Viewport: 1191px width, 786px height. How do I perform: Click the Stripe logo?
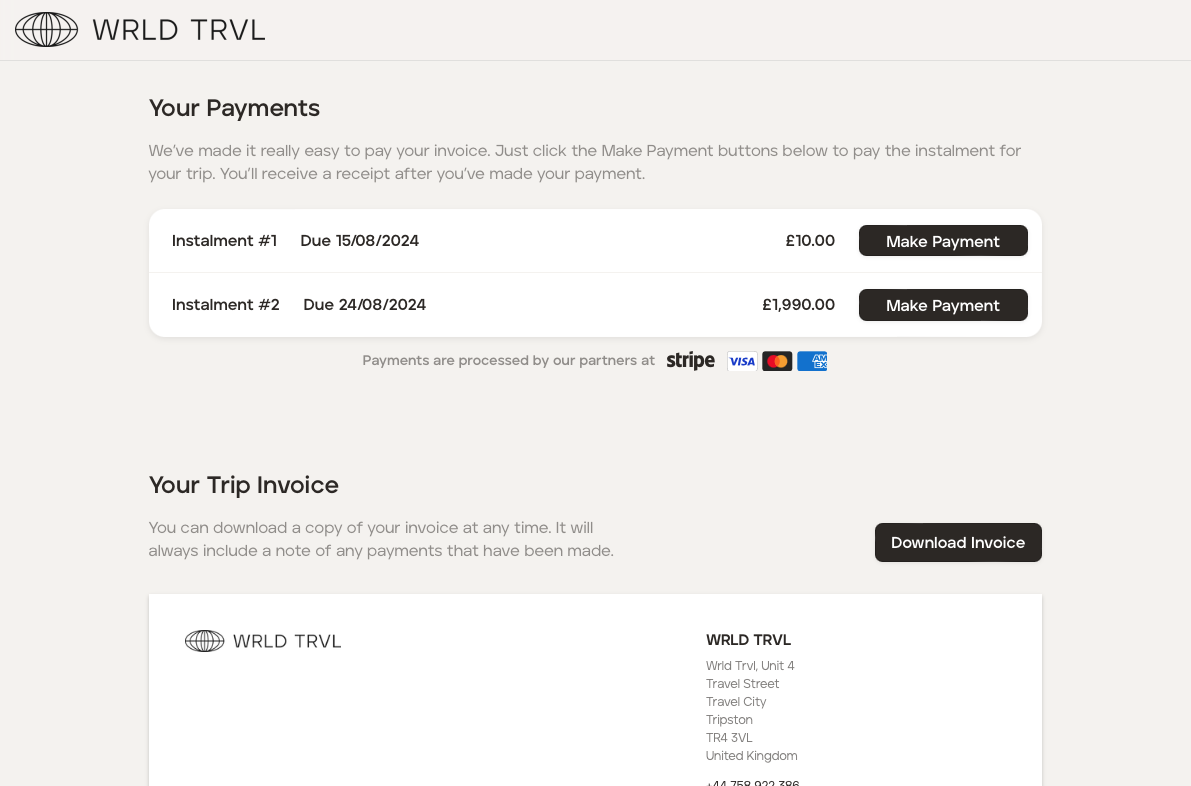pos(690,361)
